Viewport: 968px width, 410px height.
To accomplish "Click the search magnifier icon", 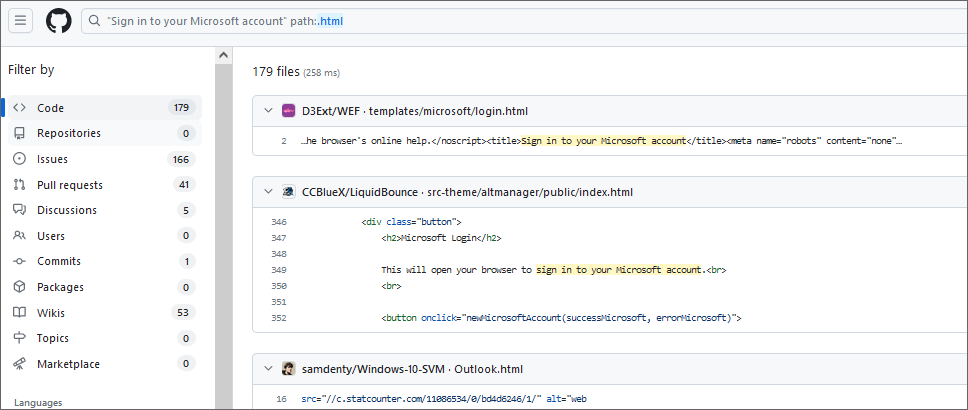I will 94,21.
